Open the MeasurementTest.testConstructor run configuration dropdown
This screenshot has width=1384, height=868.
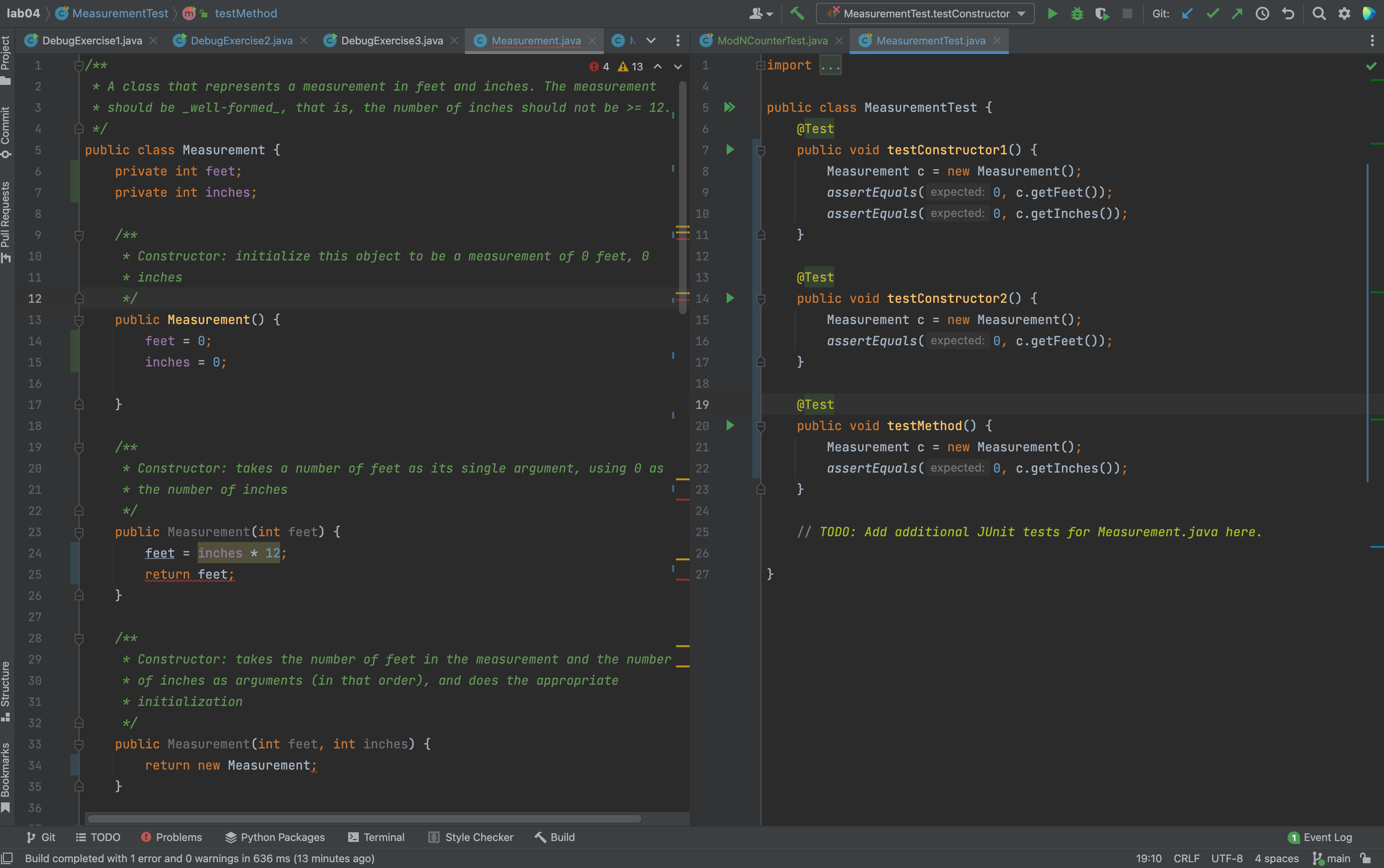[925, 14]
